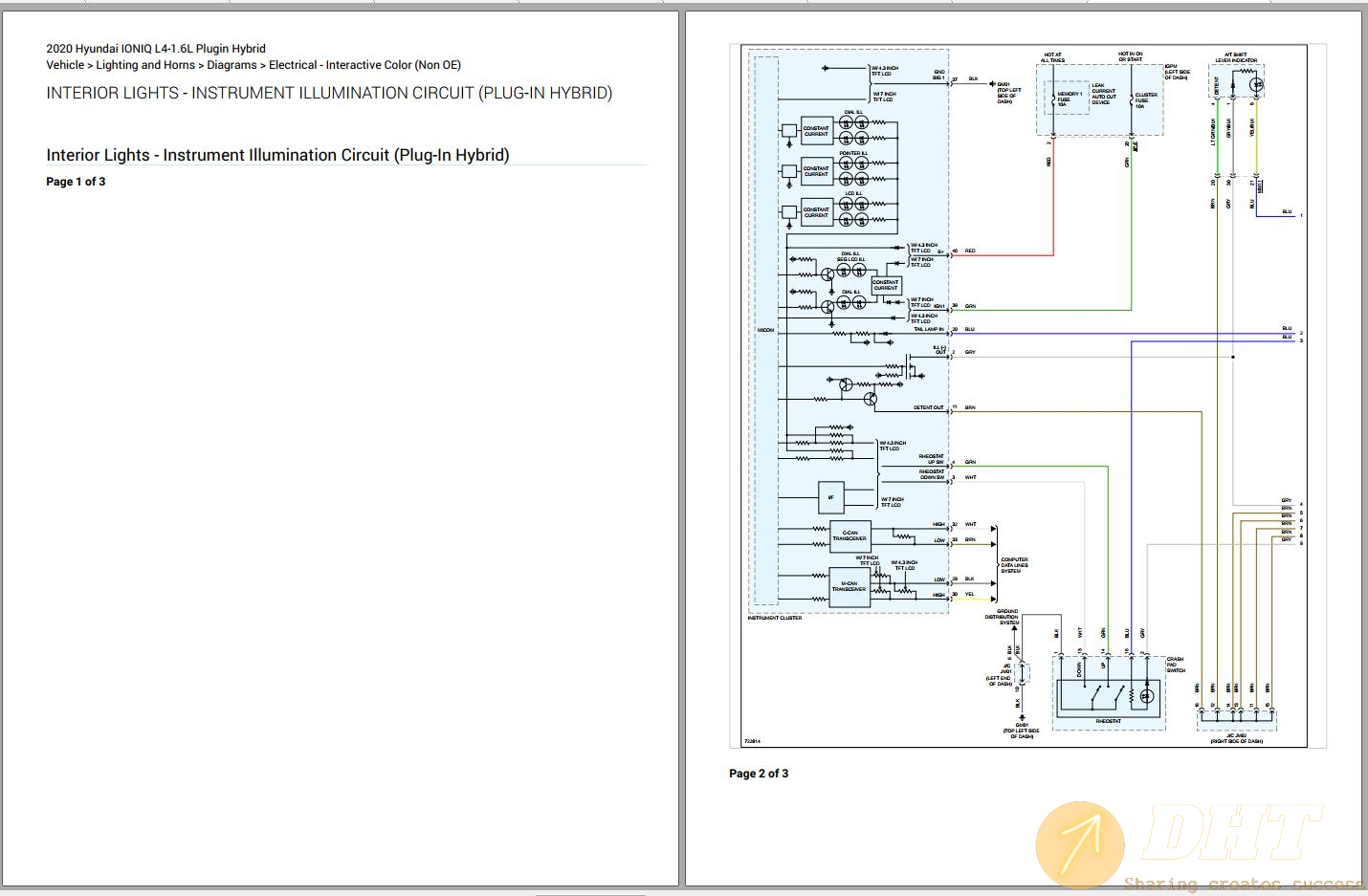Click the 'GM01 (TOP LEFT SIDE OF DASH)' label at the bottom
The image size is (1368, 896).
1022,731
